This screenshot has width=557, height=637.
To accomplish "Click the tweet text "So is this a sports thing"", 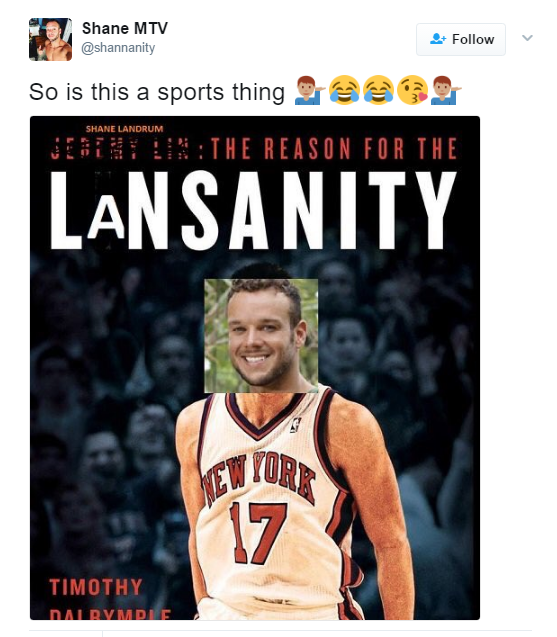I will pyautogui.click(x=157, y=92).
